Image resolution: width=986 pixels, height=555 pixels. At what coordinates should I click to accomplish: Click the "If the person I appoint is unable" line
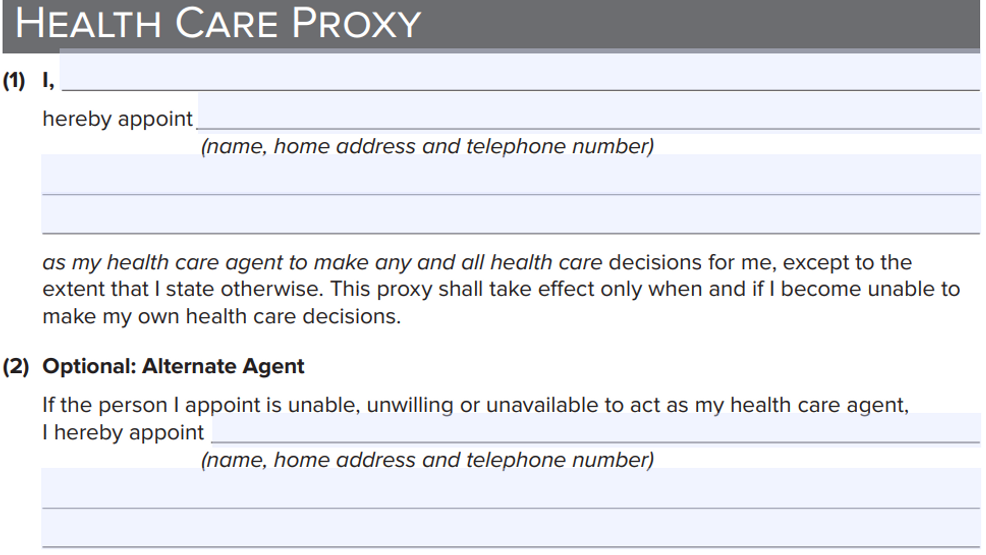[475, 405]
